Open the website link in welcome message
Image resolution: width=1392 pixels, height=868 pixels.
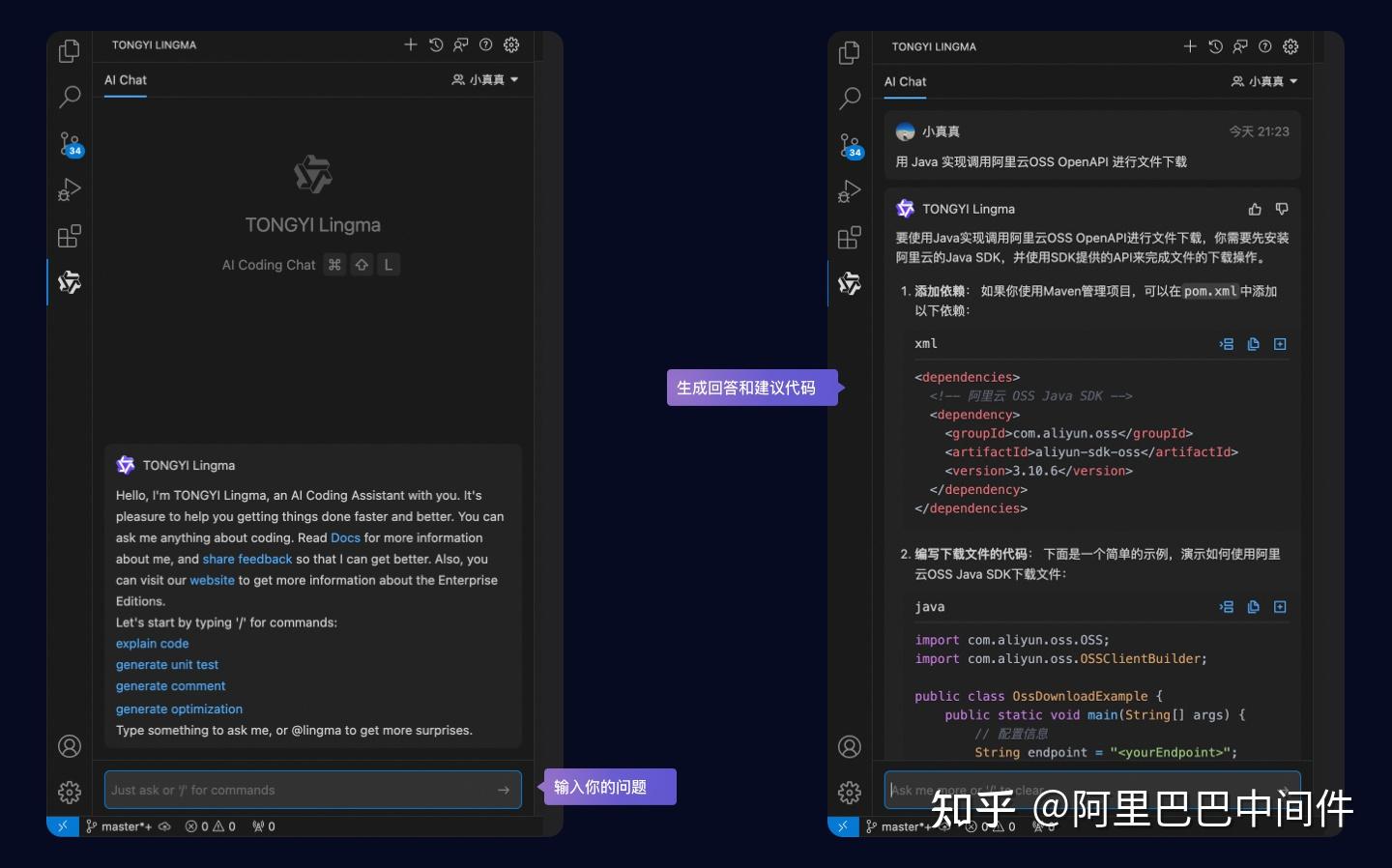pos(212,581)
